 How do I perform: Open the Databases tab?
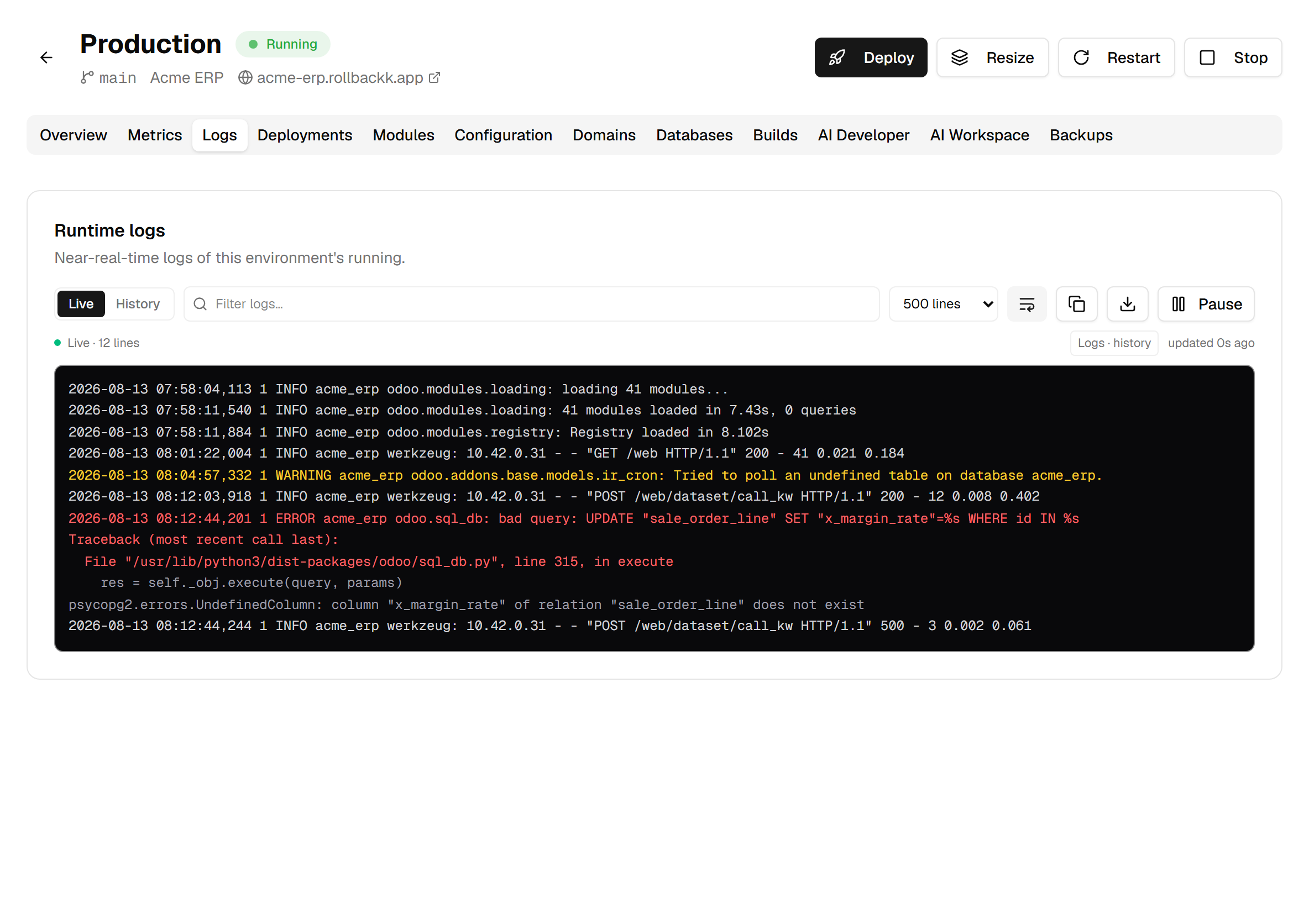coord(694,135)
